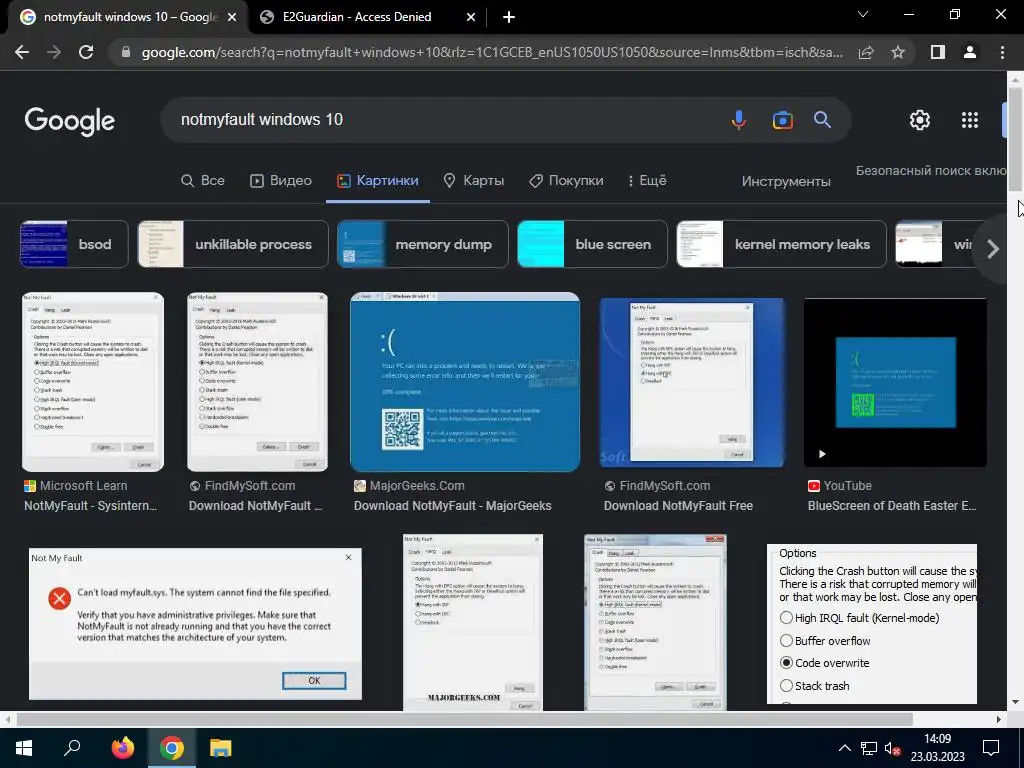
Task: Open NotMyFault - Sysinternals link
Action: (90, 505)
